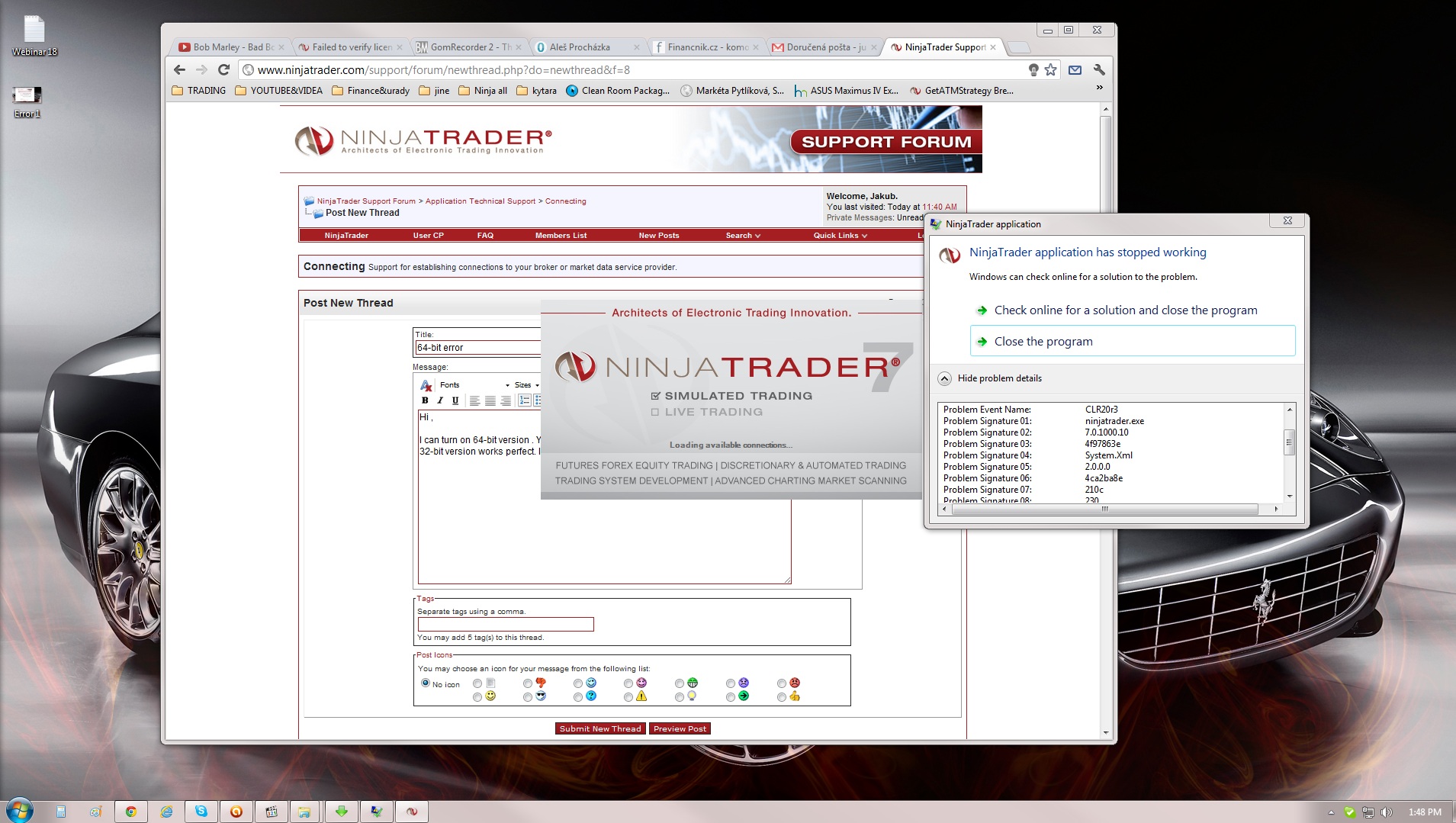Open Media Player Classic from the taskbar
This screenshot has width=1456, height=823.
point(272,812)
